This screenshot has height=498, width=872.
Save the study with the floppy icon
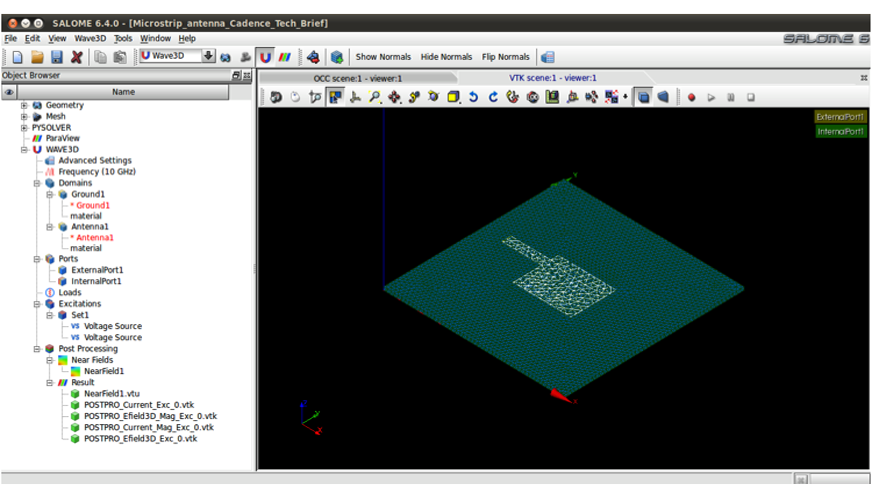tap(57, 57)
